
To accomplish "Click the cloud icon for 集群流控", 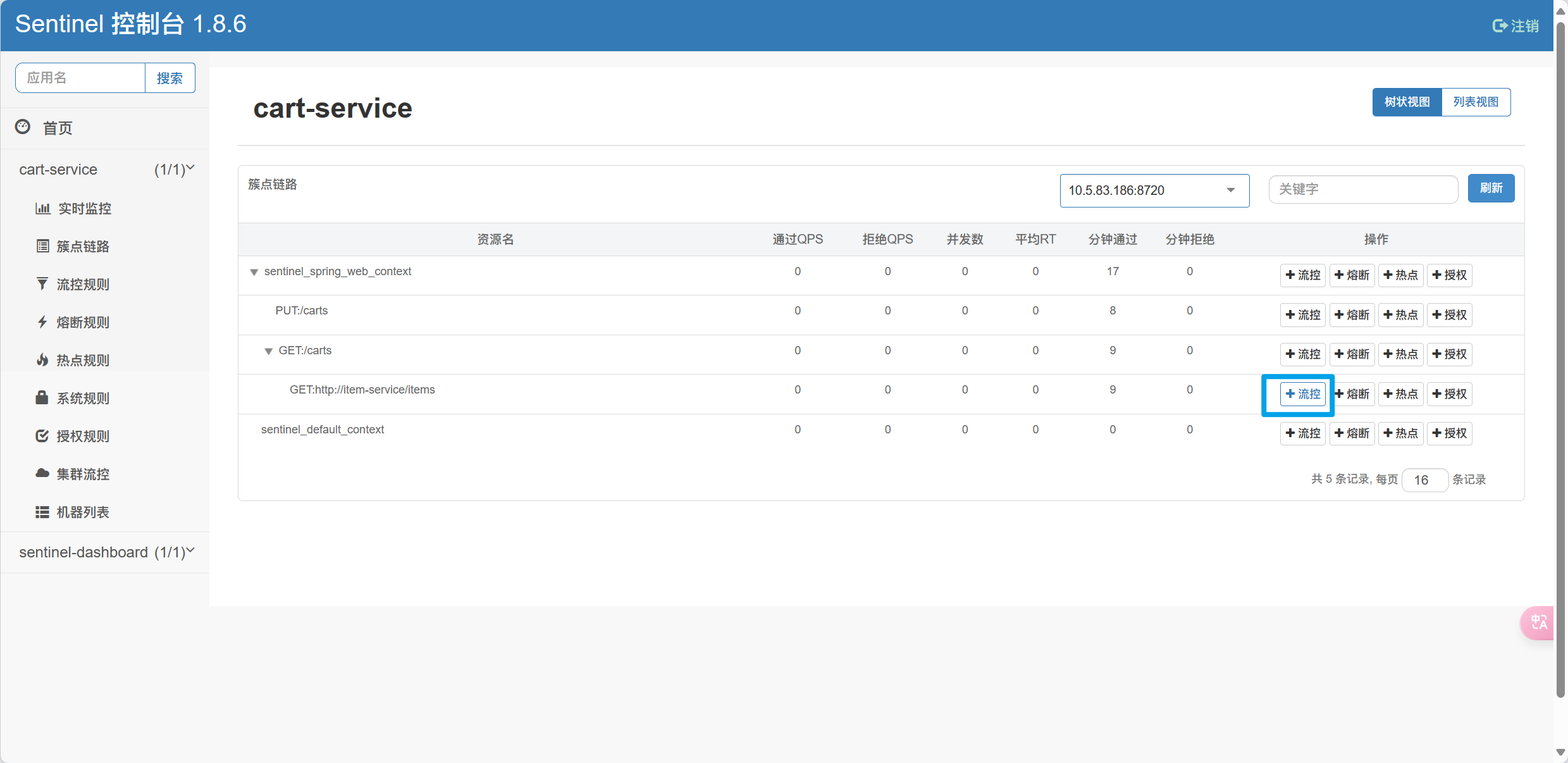I will click(42, 474).
